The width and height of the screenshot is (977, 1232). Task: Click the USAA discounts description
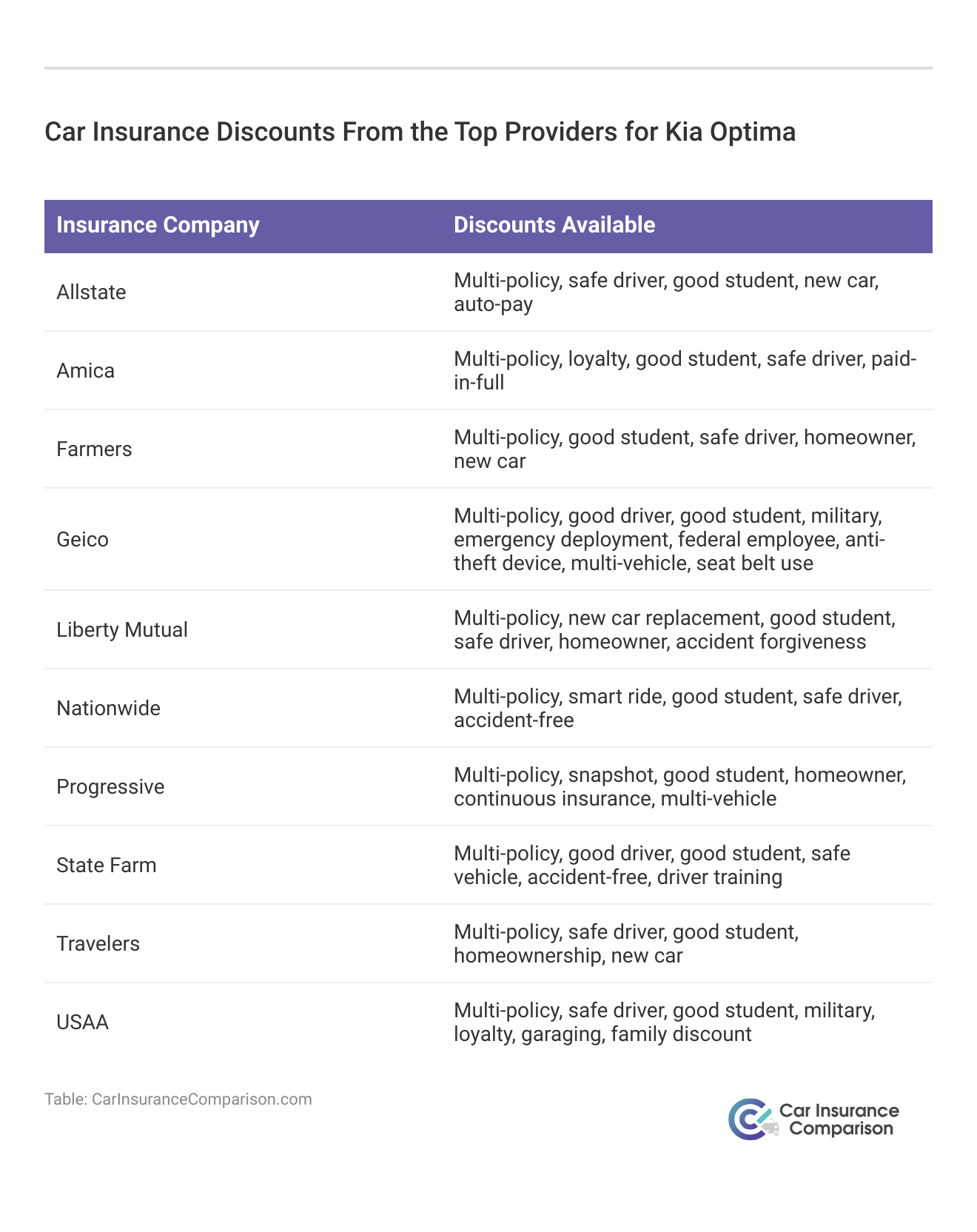665,1022
